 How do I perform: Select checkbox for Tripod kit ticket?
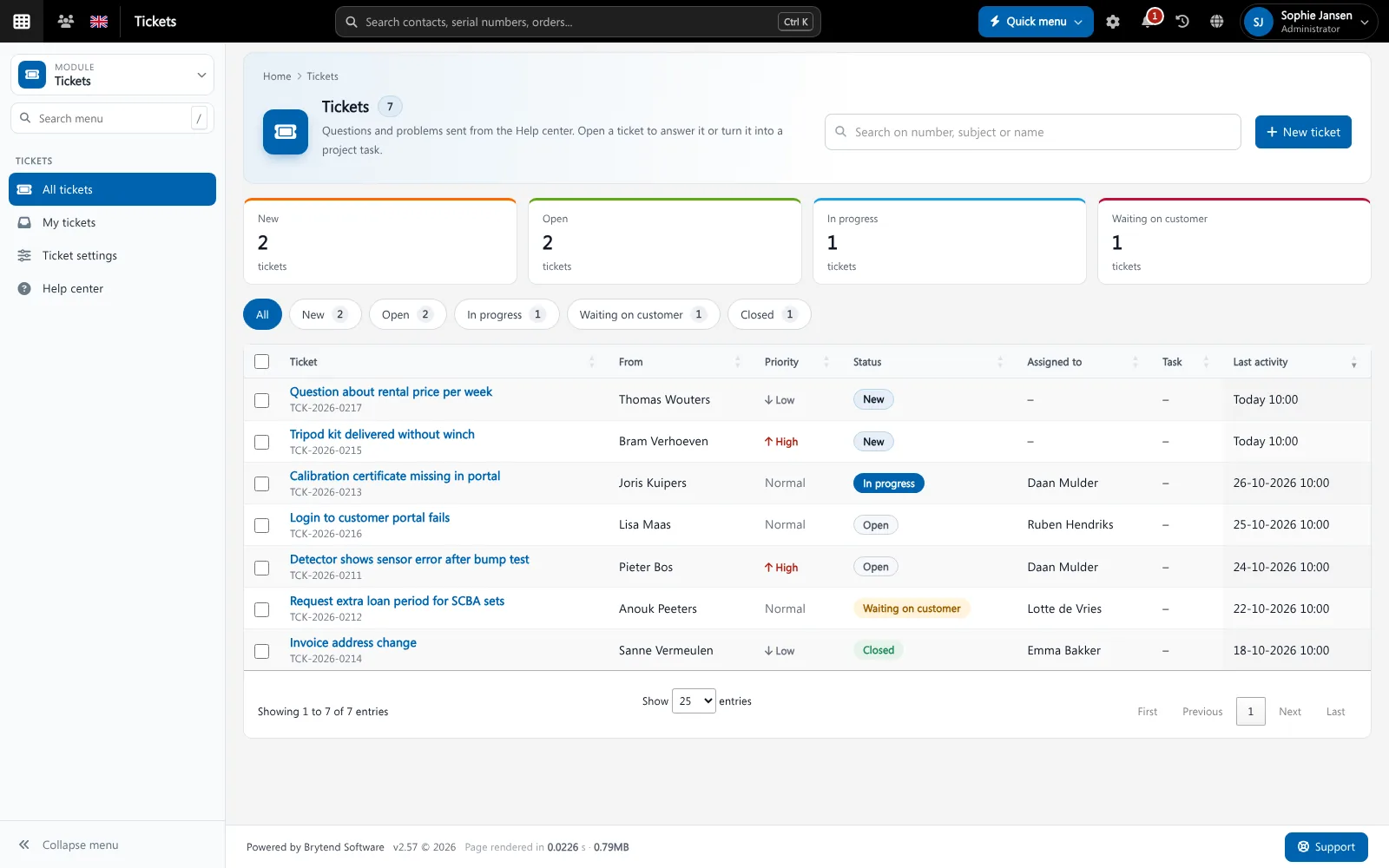261,442
